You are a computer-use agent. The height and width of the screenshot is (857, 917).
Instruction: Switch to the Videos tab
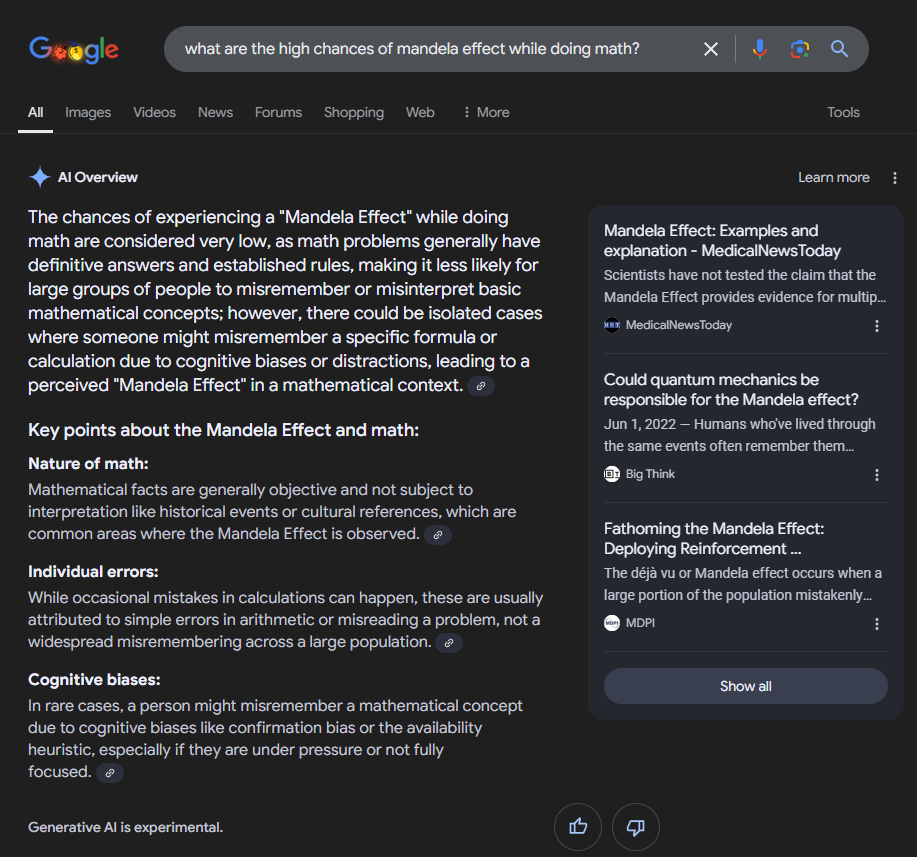tap(154, 112)
